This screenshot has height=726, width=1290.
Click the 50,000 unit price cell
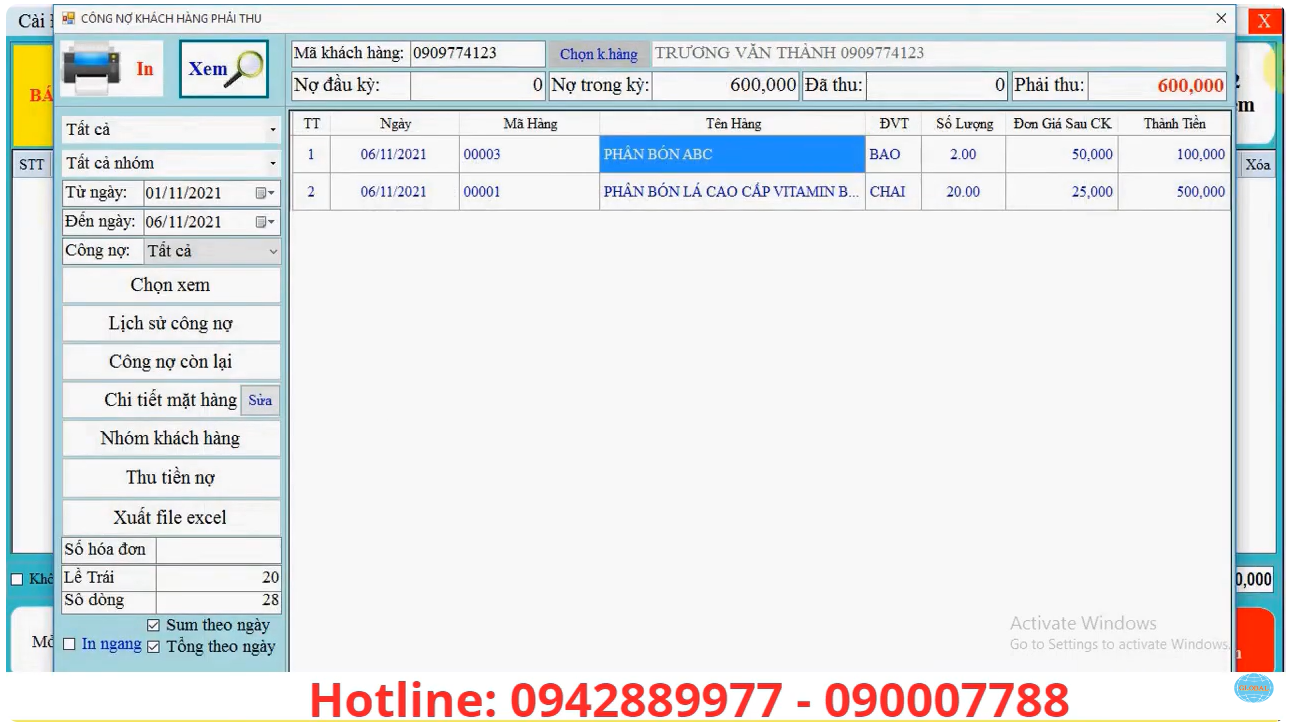click(x=1062, y=155)
